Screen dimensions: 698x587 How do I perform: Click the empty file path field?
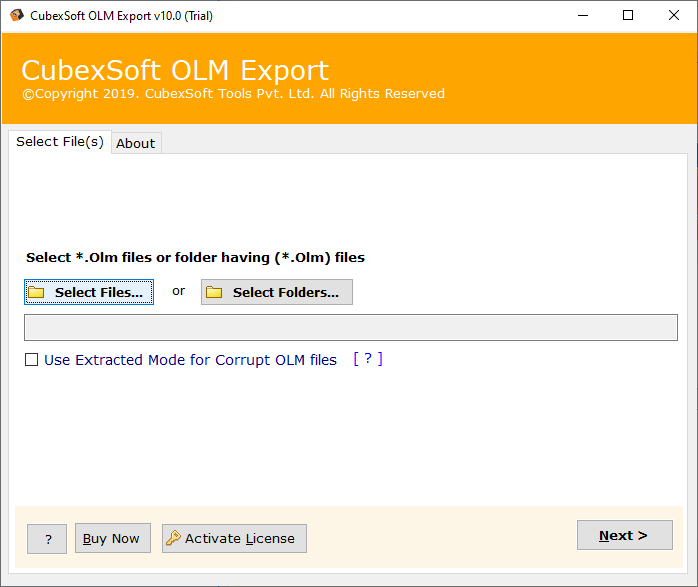point(350,327)
